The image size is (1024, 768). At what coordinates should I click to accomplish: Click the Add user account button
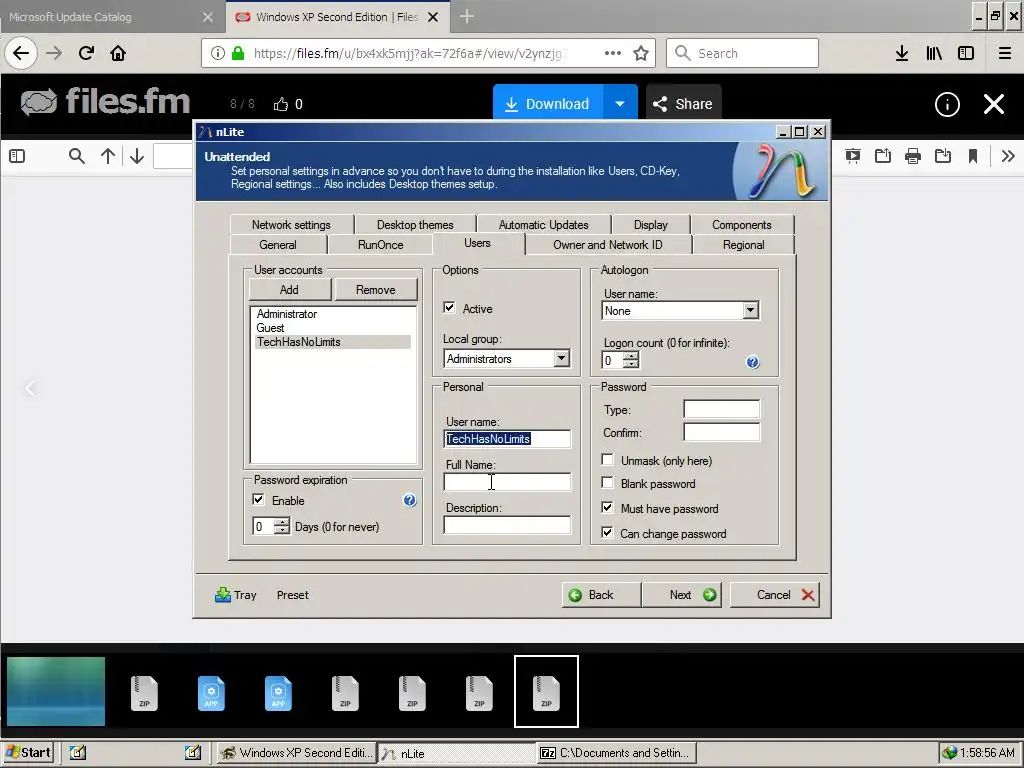point(289,290)
